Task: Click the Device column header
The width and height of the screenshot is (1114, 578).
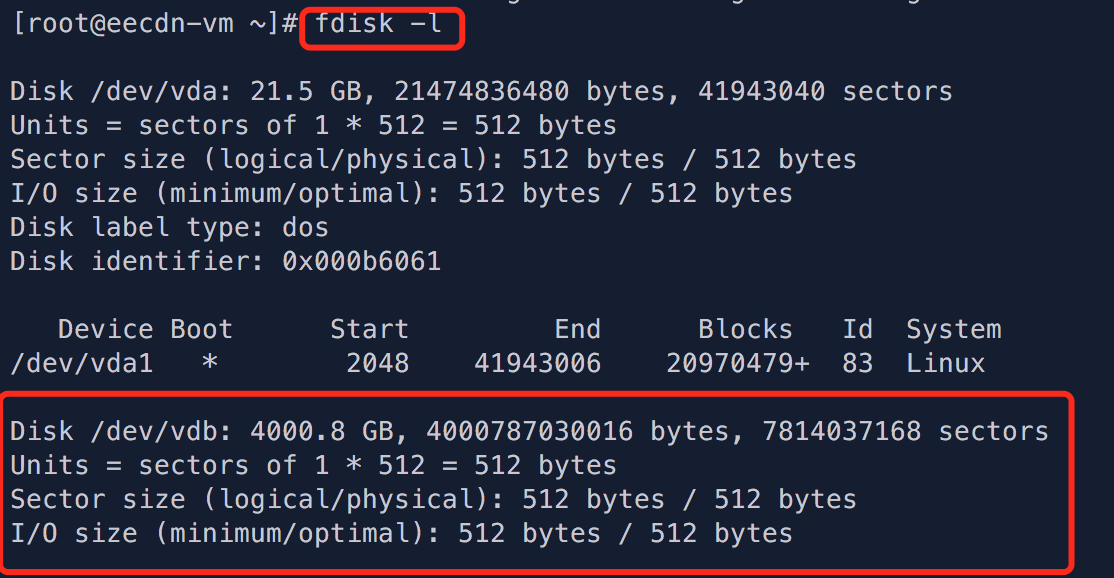Action: click(105, 329)
